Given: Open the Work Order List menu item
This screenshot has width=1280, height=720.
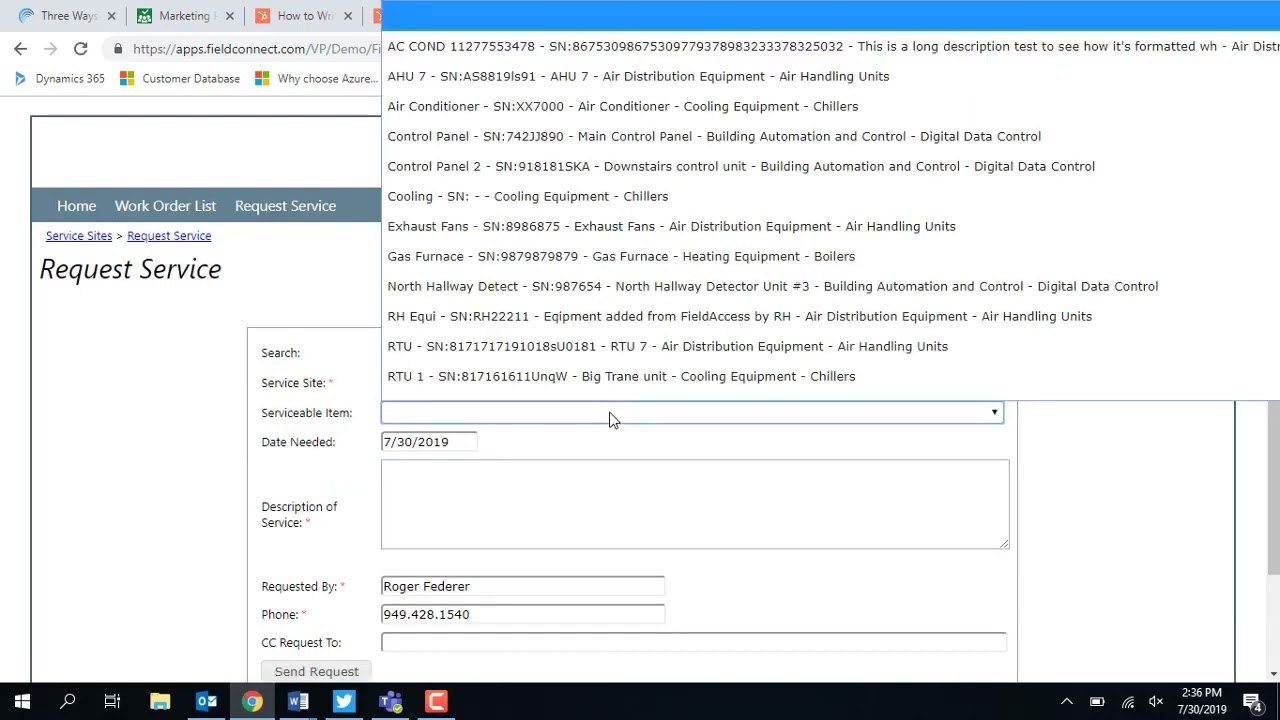Looking at the screenshot, I should click(165, 206).
